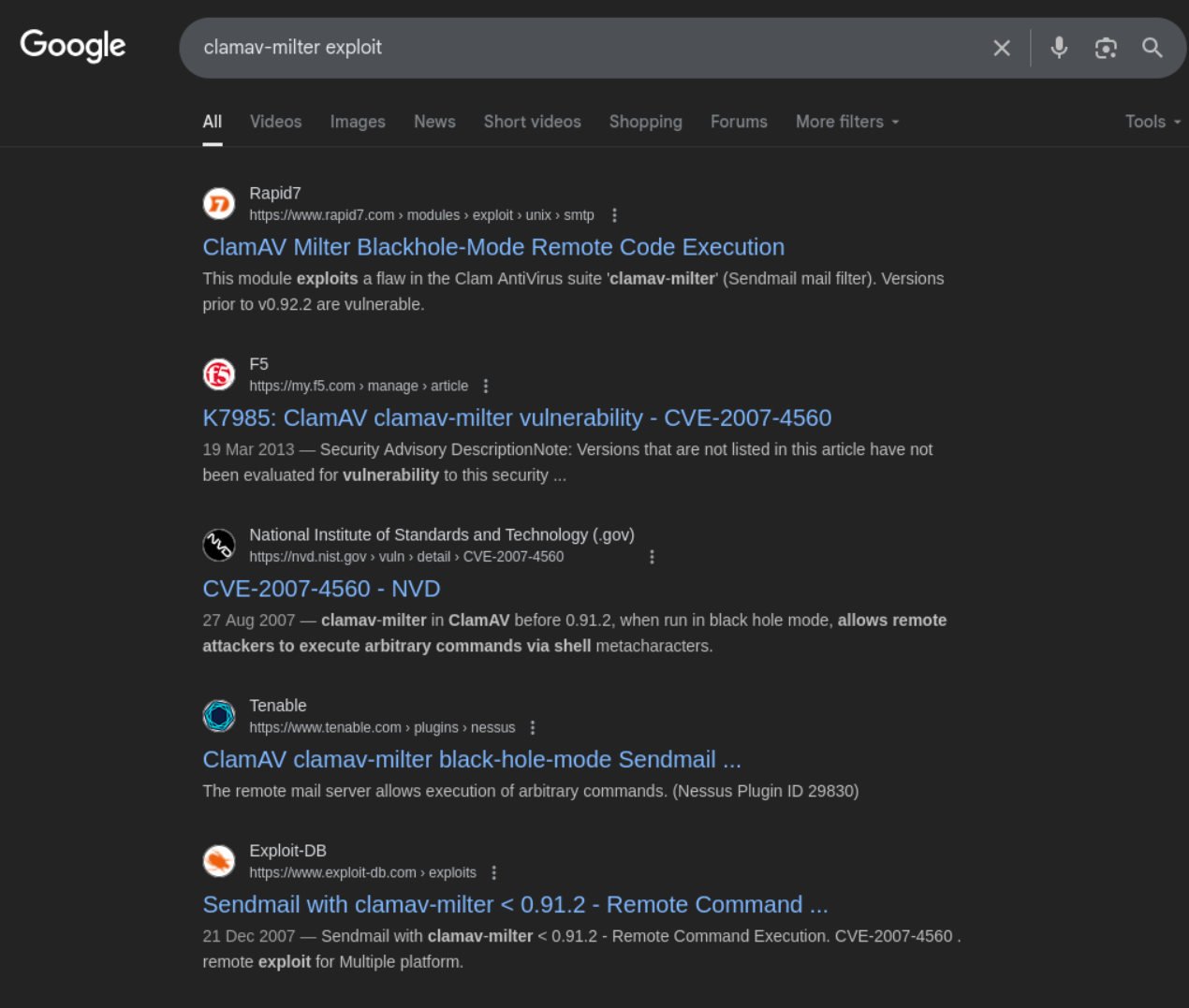Viewport: 1189px width, 1008px height.
Task: Open ClamAV Milter Blackhole-Mode Remote Code Execution link
Action: 493,247
